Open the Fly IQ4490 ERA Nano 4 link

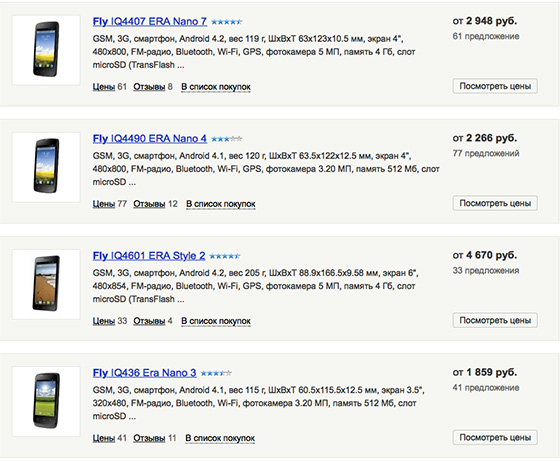click(150, 139)
